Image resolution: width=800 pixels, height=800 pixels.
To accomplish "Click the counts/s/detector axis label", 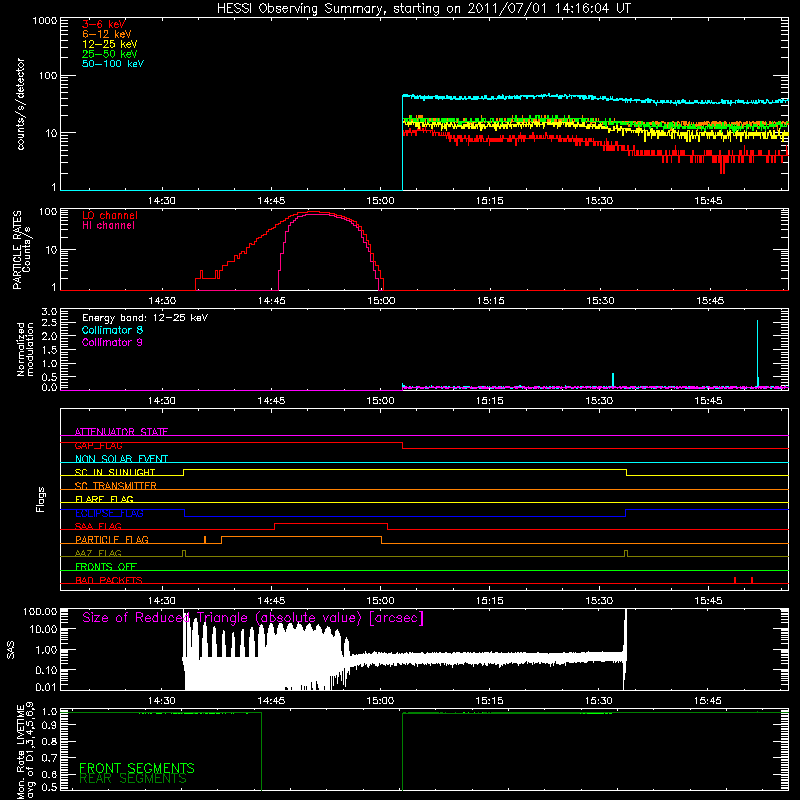I will [x=20, y=104].
